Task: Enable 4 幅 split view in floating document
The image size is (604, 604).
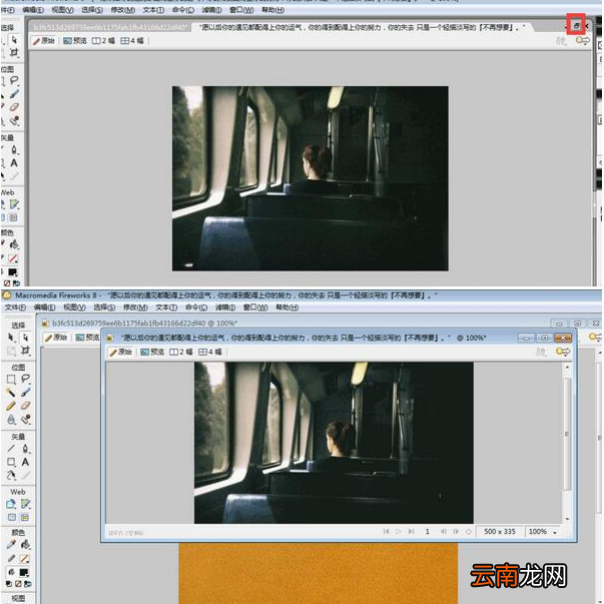Action: click(210, 352)
